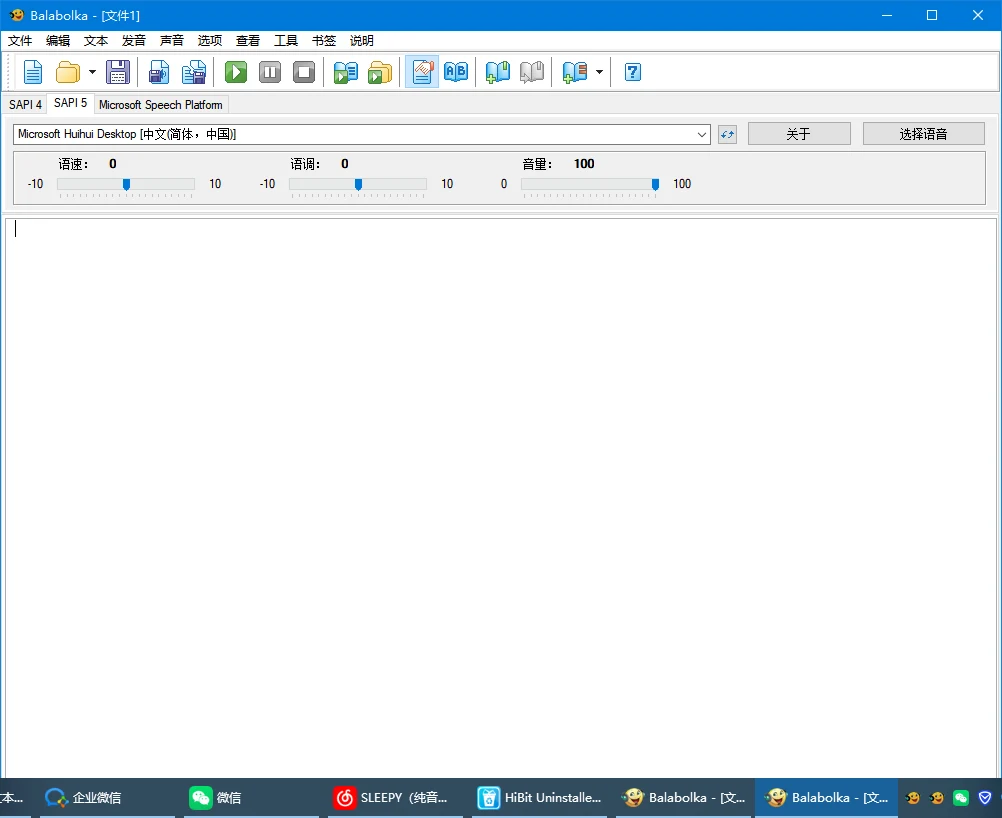The image size is (1002, 818).
Task: Save audio file toolbar icon
Action: (x=158, y=72)
